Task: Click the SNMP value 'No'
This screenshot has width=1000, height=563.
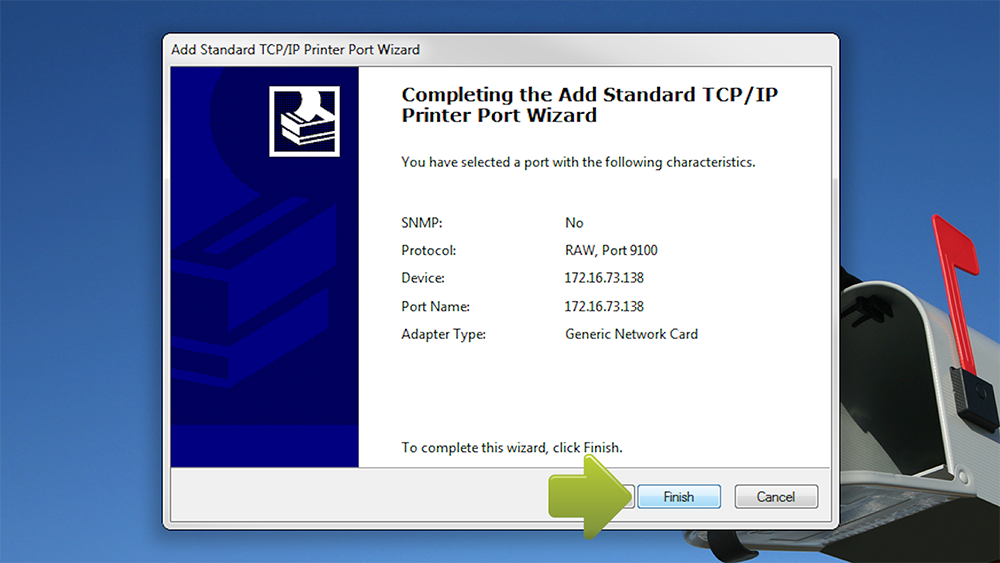Action: (574, 223)
